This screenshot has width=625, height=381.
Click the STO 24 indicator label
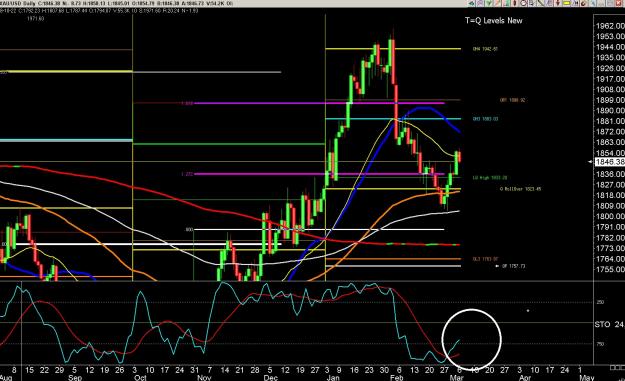(x=609, y=324)
